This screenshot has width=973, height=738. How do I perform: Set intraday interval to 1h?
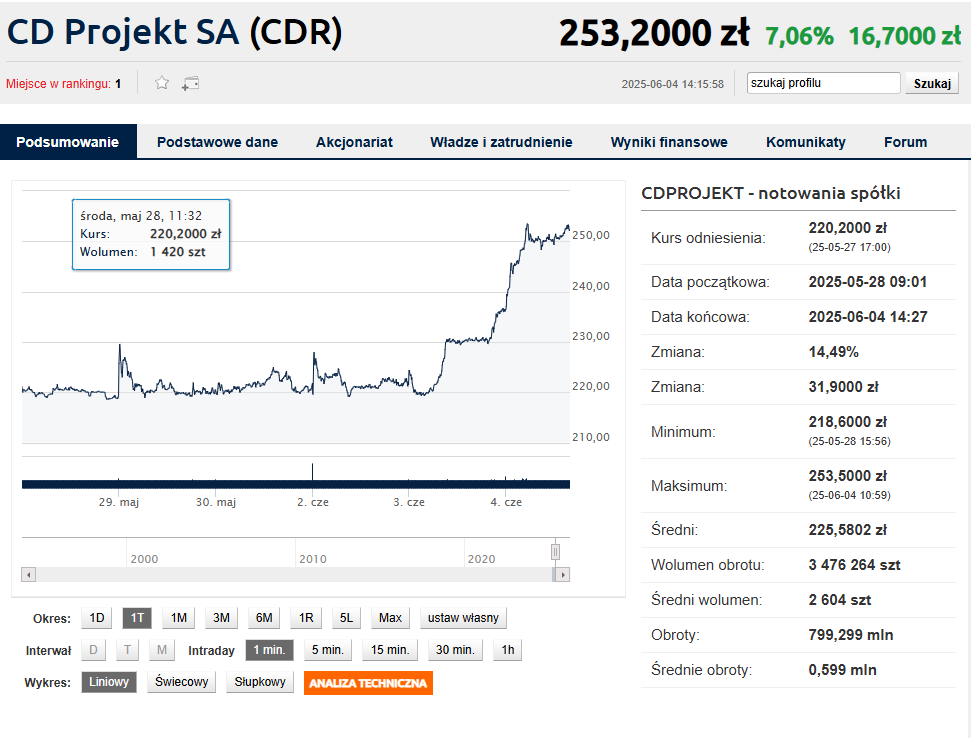508,650
